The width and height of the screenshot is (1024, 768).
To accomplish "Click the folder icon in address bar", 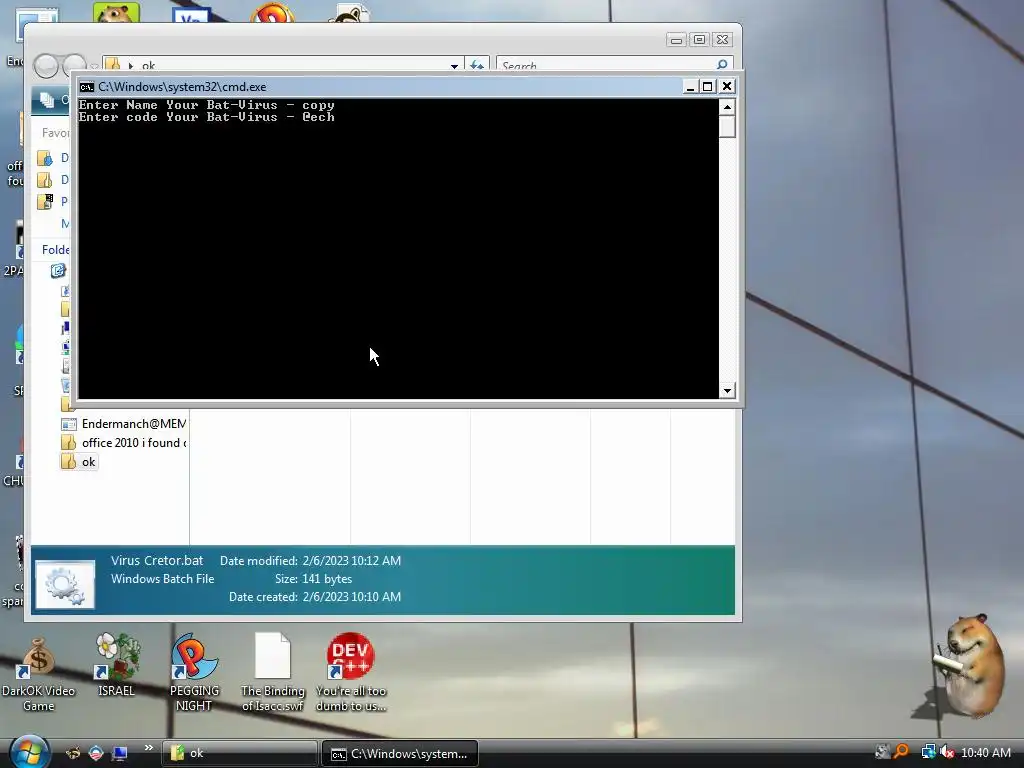I will coord(113,65).
